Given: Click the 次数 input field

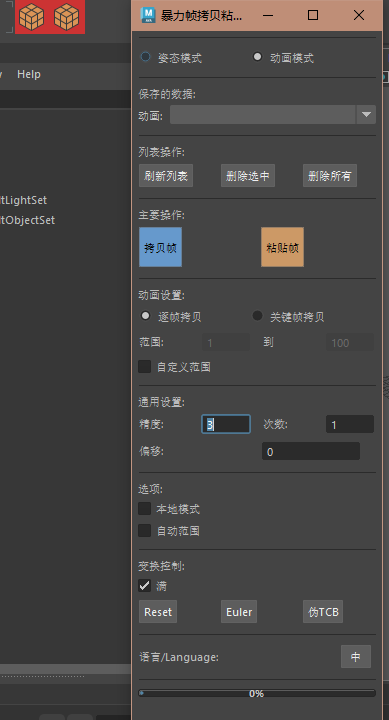Looking at the screenshot, I should (x=350, y=424).
